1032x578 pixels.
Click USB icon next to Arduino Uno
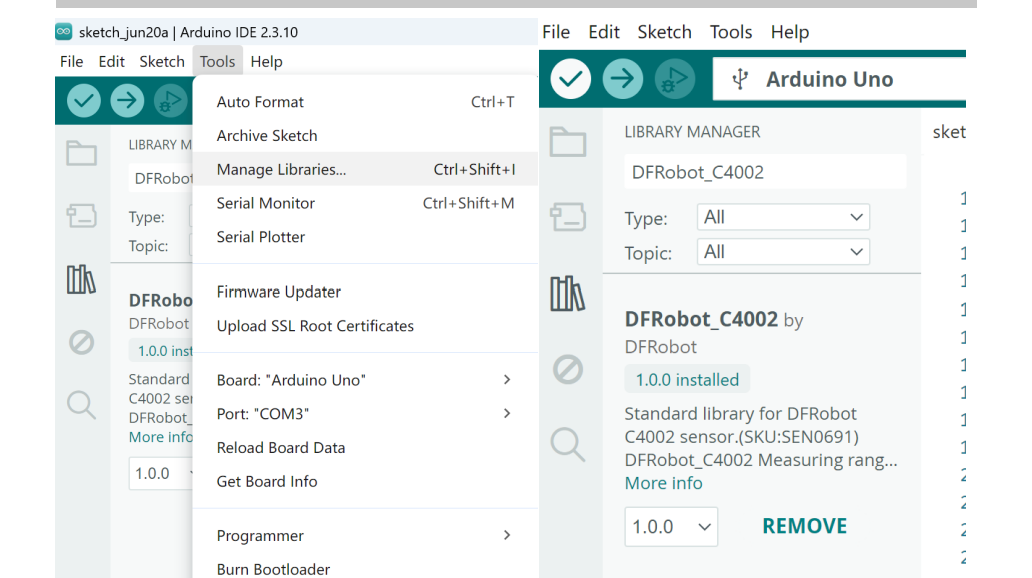pos(740,79)
